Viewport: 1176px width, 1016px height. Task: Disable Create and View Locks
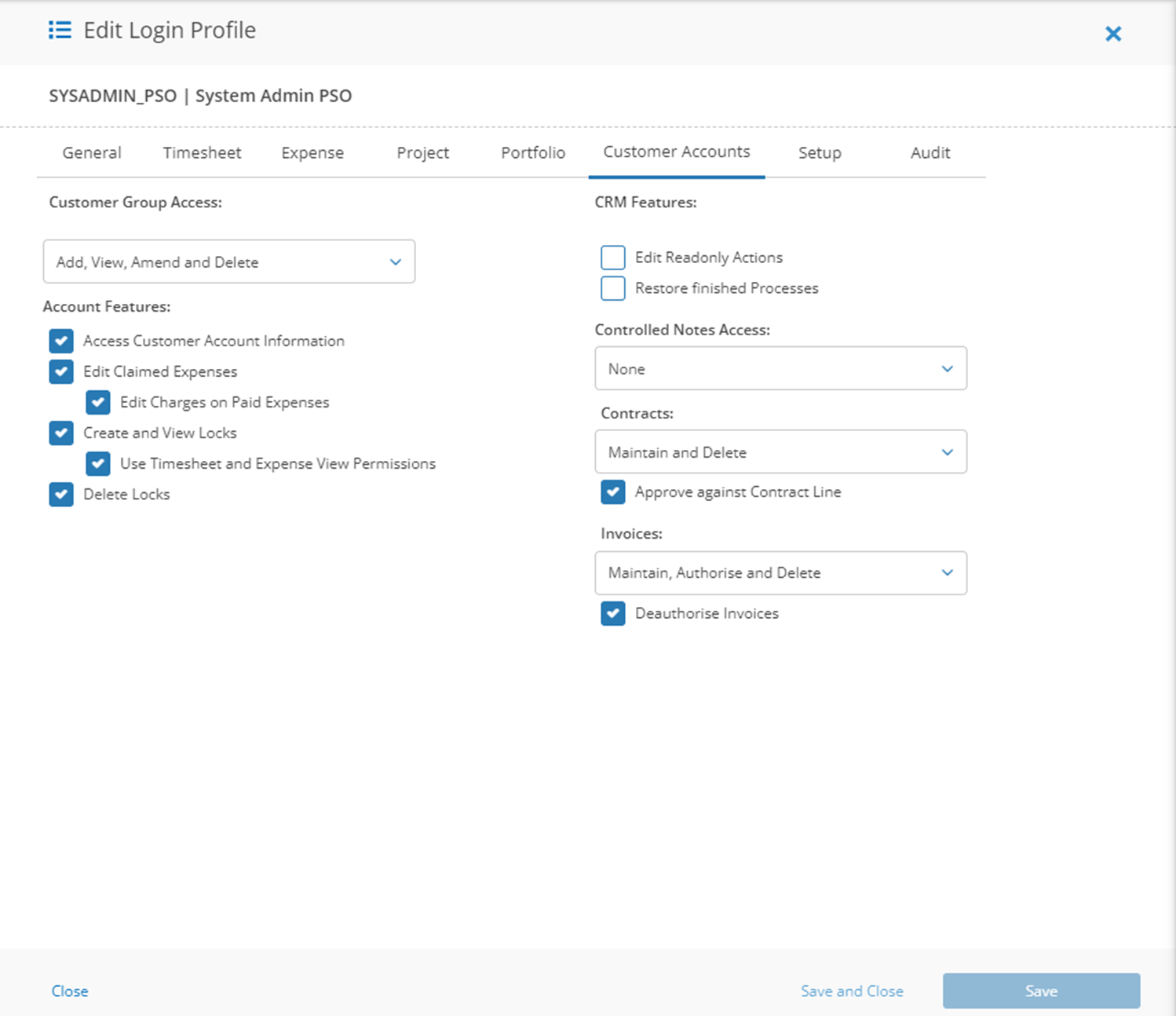click(61, 433)
